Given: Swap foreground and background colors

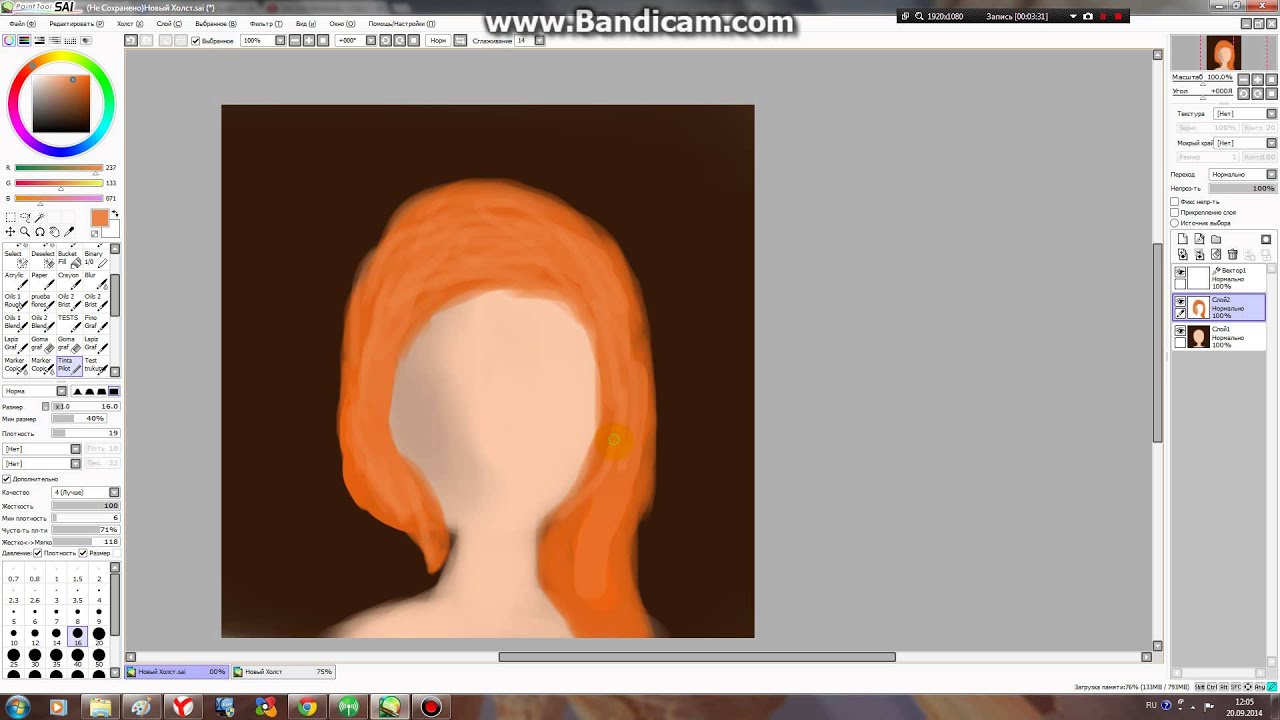Looking at the screenshot, I should (115, 214).
